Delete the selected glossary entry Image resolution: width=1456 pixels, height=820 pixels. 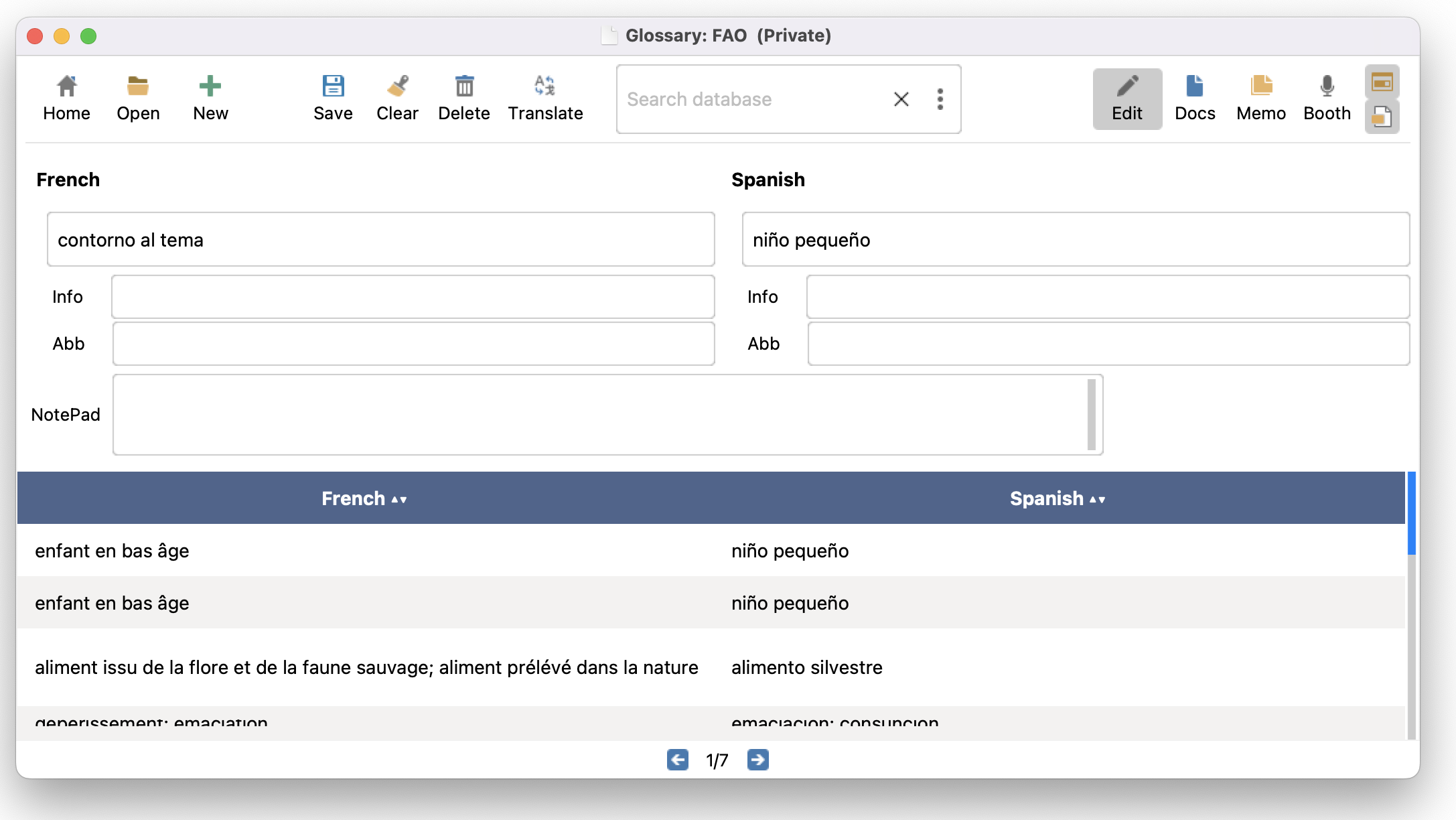pos(463,98)
